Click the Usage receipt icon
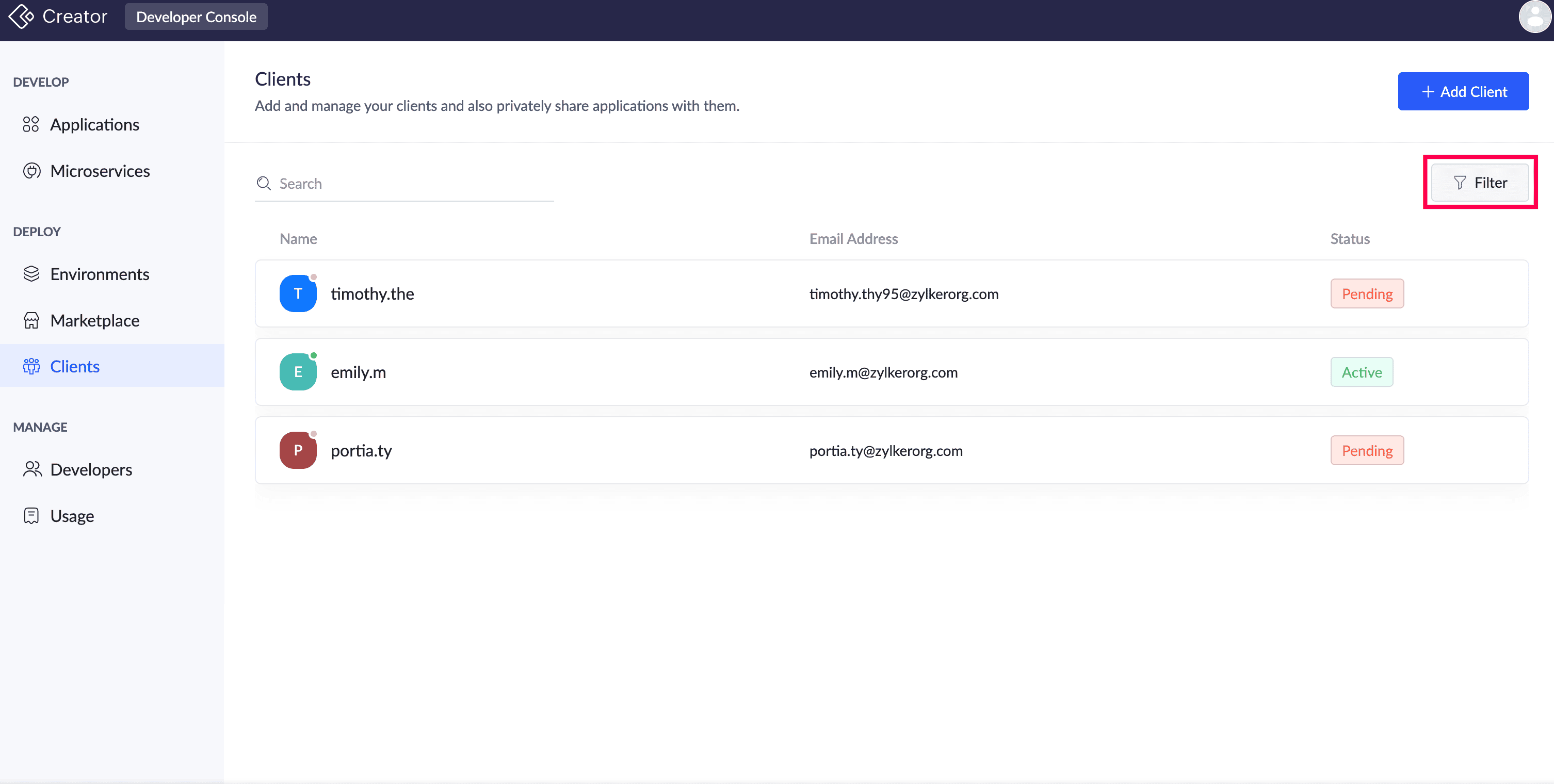 coord(31,516)
